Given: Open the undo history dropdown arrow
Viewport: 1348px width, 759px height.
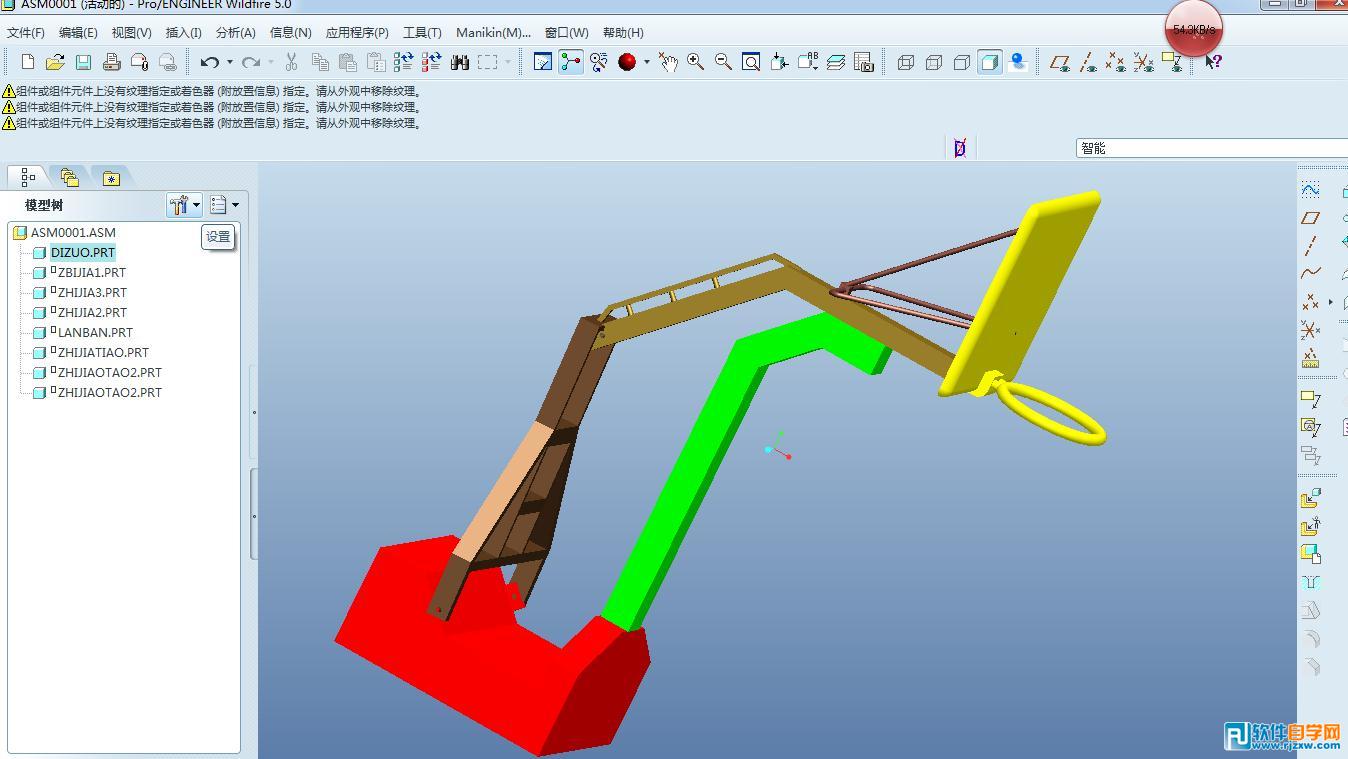Looking at the screenshot, I should coord(230,62).
